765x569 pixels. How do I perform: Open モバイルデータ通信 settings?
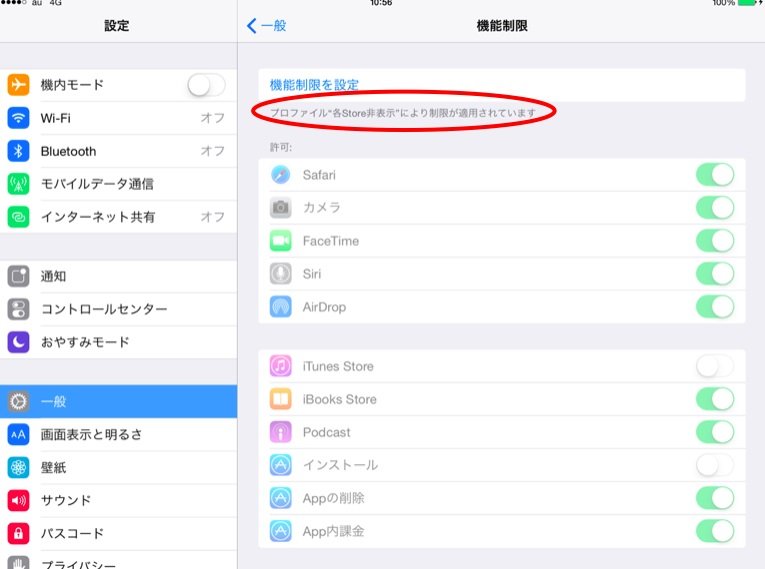tap(119, 184)
